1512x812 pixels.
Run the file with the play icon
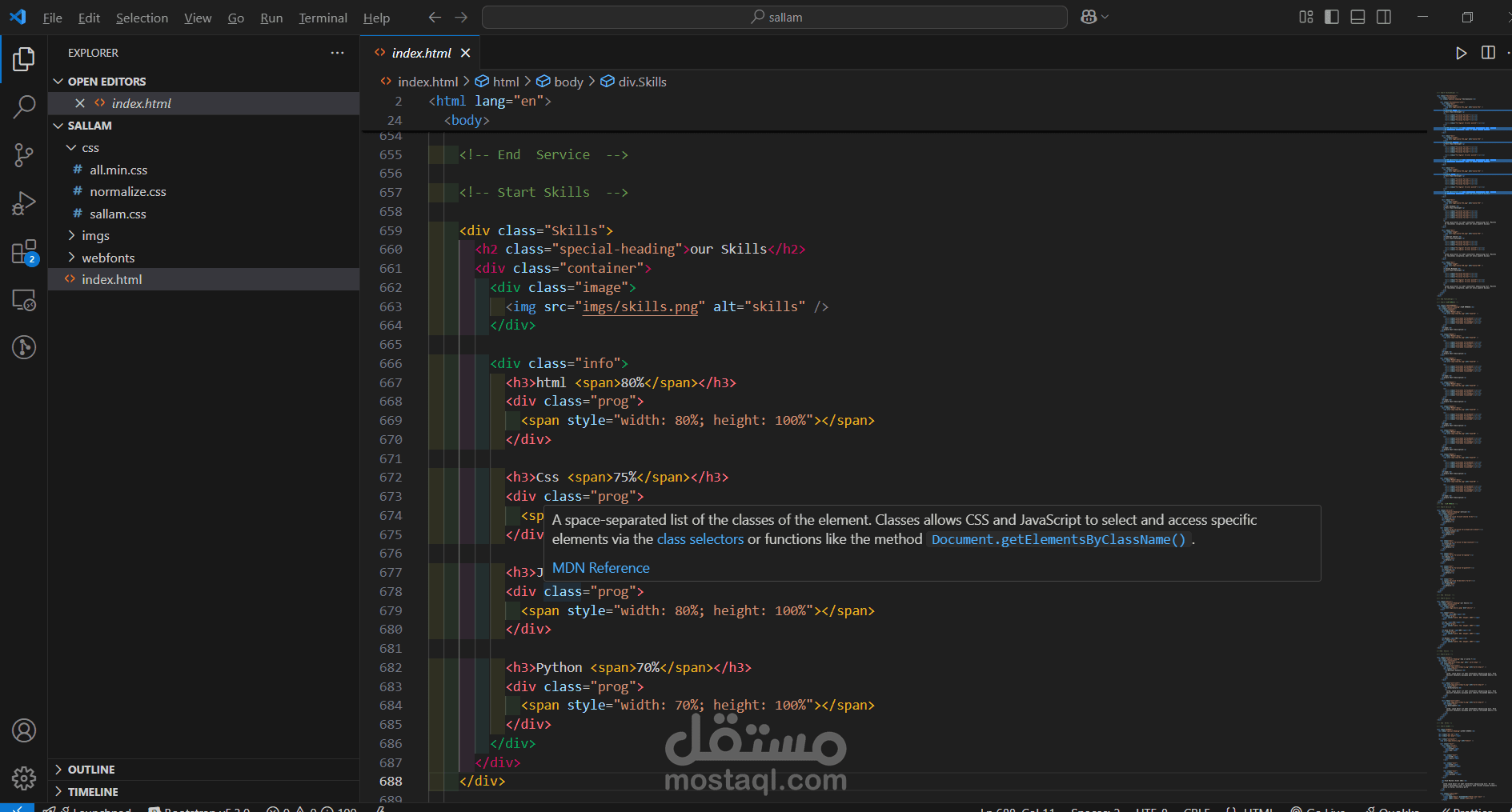tap(1461, 53)
